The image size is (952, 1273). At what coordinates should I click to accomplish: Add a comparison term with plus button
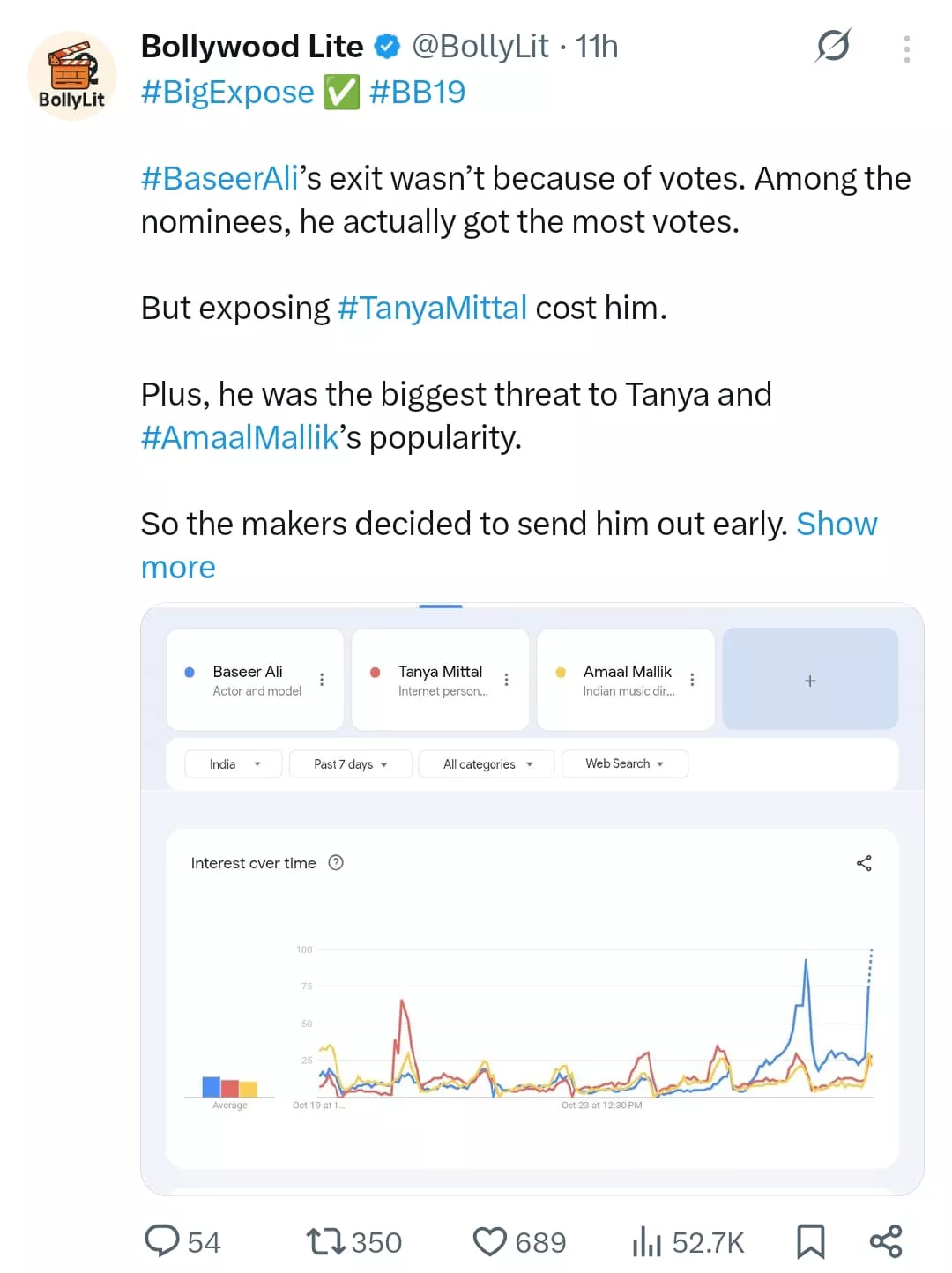(x=810, y=680)
